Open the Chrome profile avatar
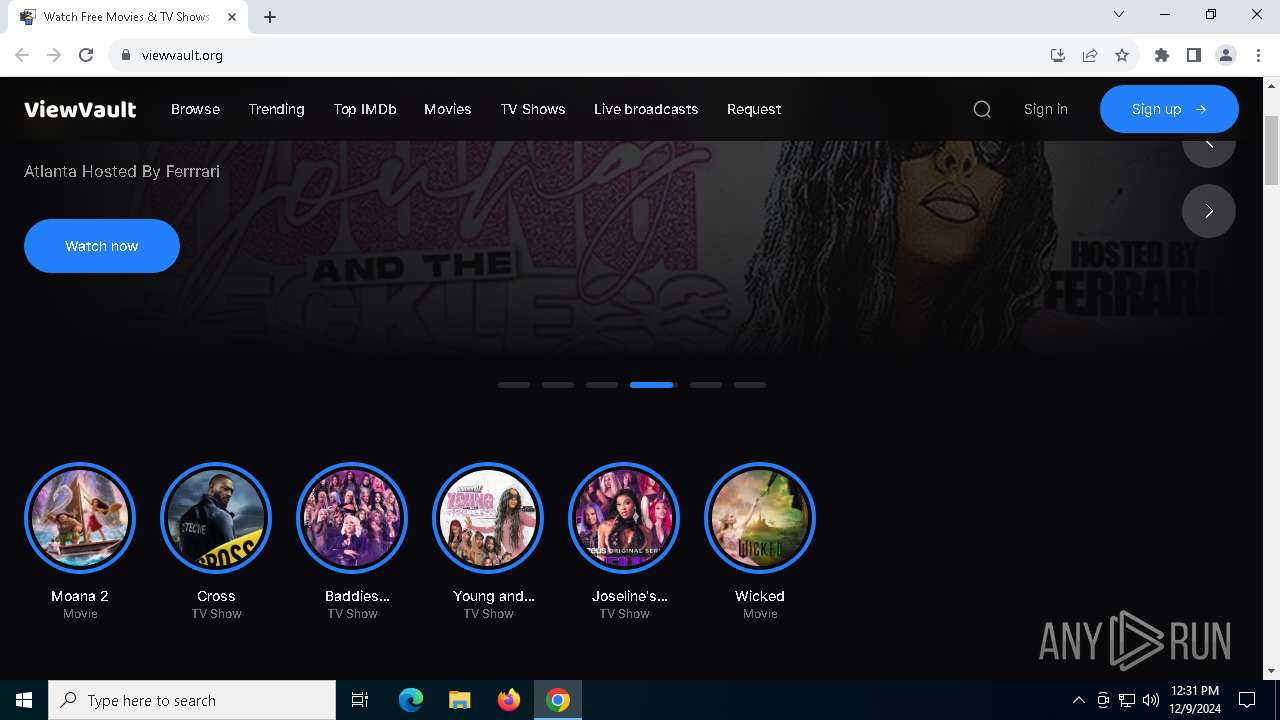 pos(1226,55)
